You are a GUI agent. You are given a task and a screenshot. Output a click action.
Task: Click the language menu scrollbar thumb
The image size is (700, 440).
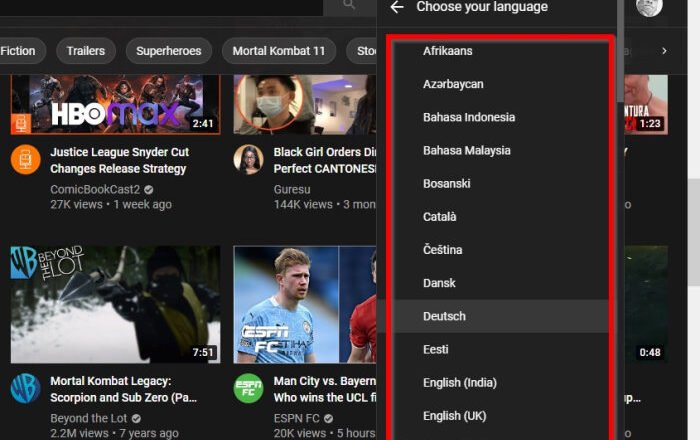621,51
